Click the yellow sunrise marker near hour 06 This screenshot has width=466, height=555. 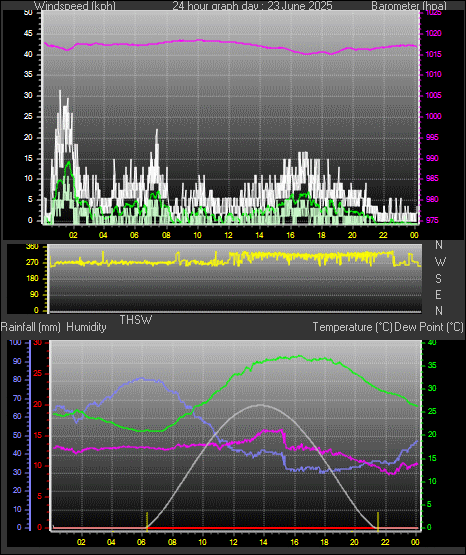(147, 521)
